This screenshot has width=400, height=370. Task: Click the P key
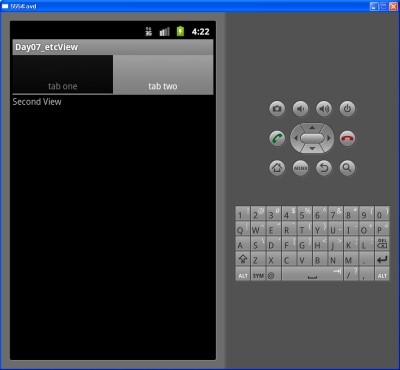point(382,229)
